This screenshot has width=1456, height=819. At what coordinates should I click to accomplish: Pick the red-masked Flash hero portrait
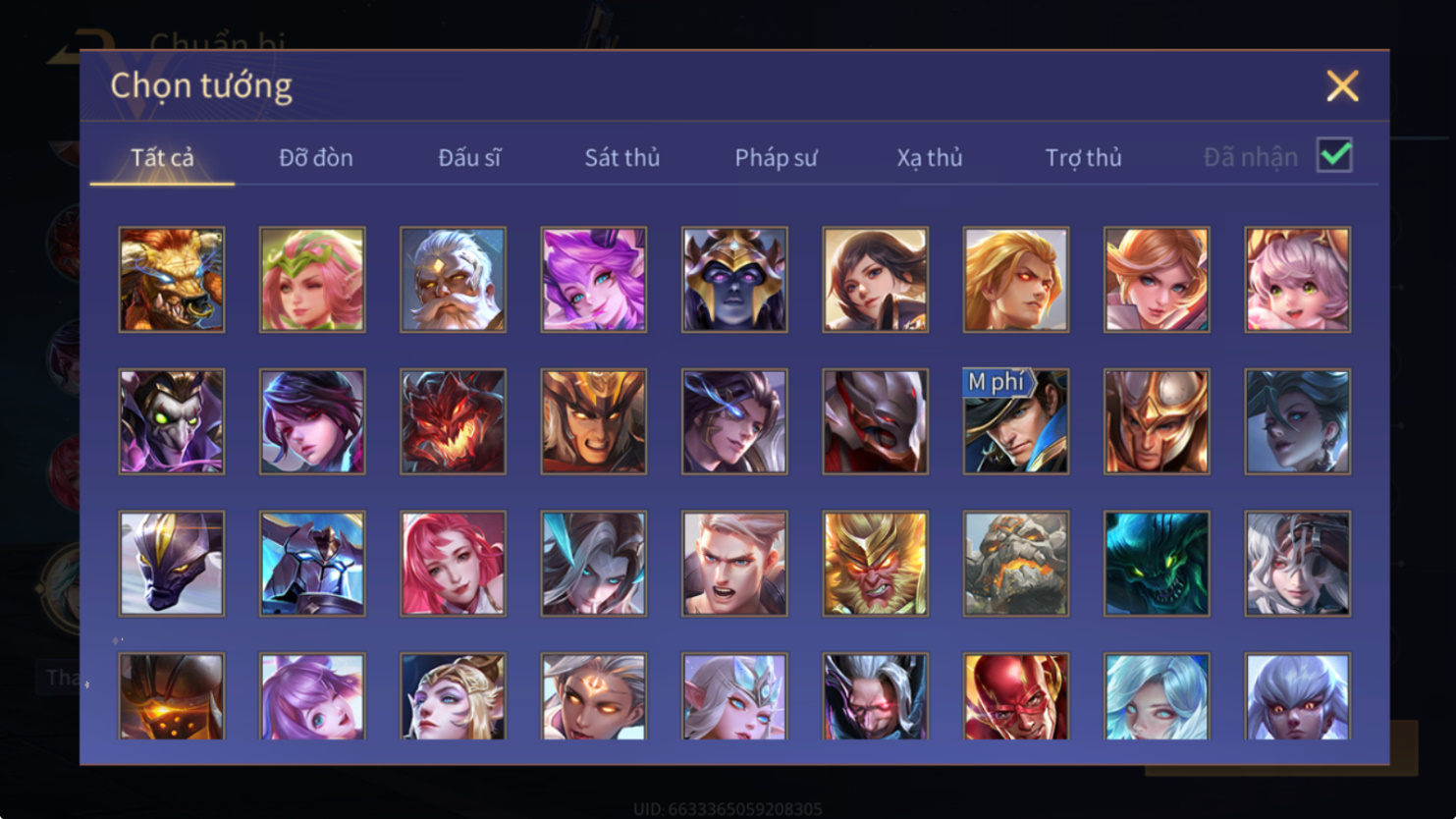click(1016, 696)
